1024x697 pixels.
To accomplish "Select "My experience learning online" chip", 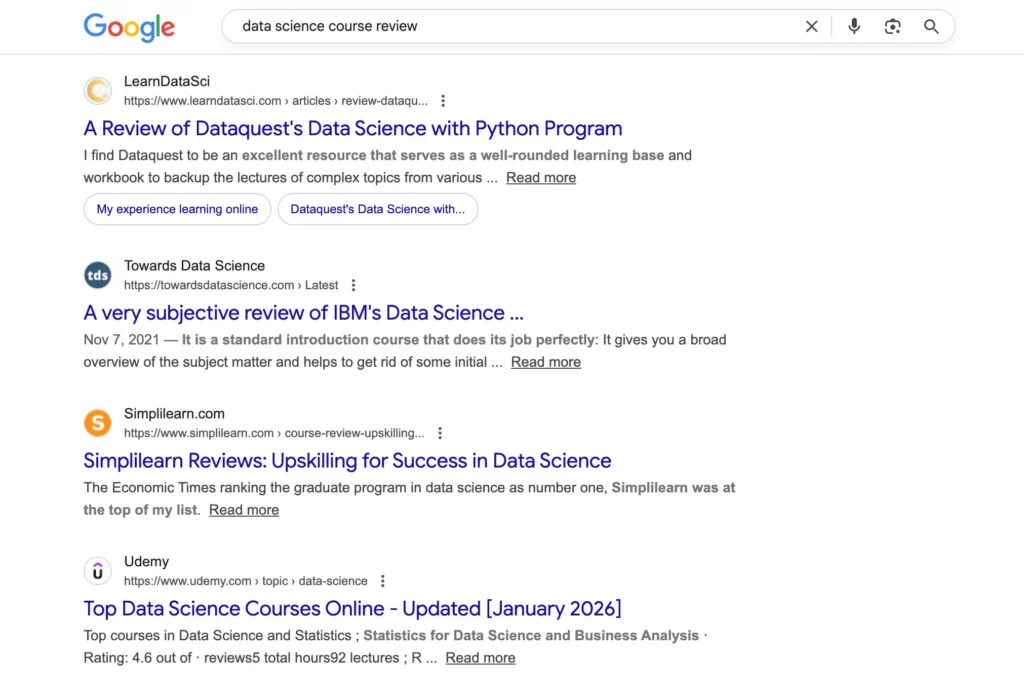I will pyautogui.click(x=177, y=209).
